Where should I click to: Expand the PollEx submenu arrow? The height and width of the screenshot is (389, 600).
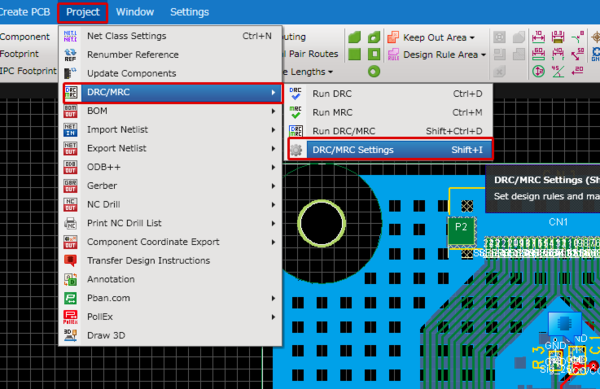tap(273, 317)
